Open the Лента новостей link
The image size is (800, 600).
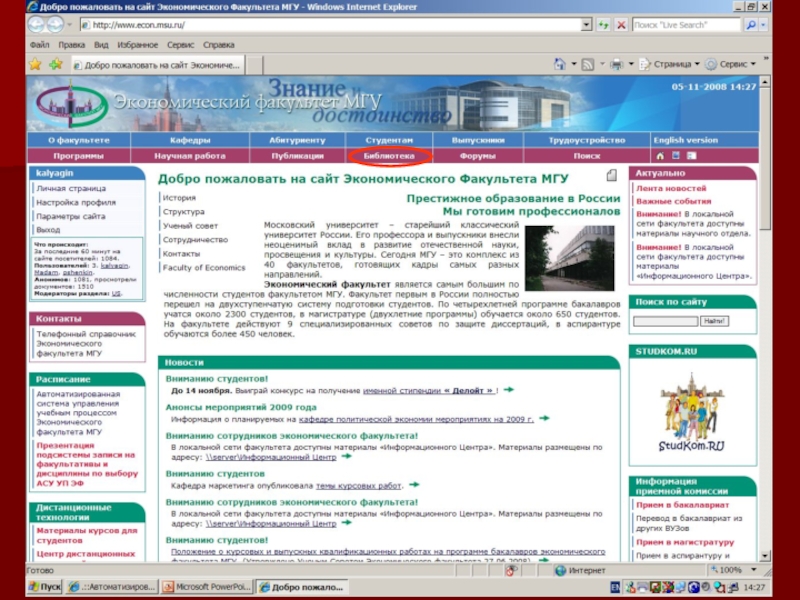coord(671,188)
